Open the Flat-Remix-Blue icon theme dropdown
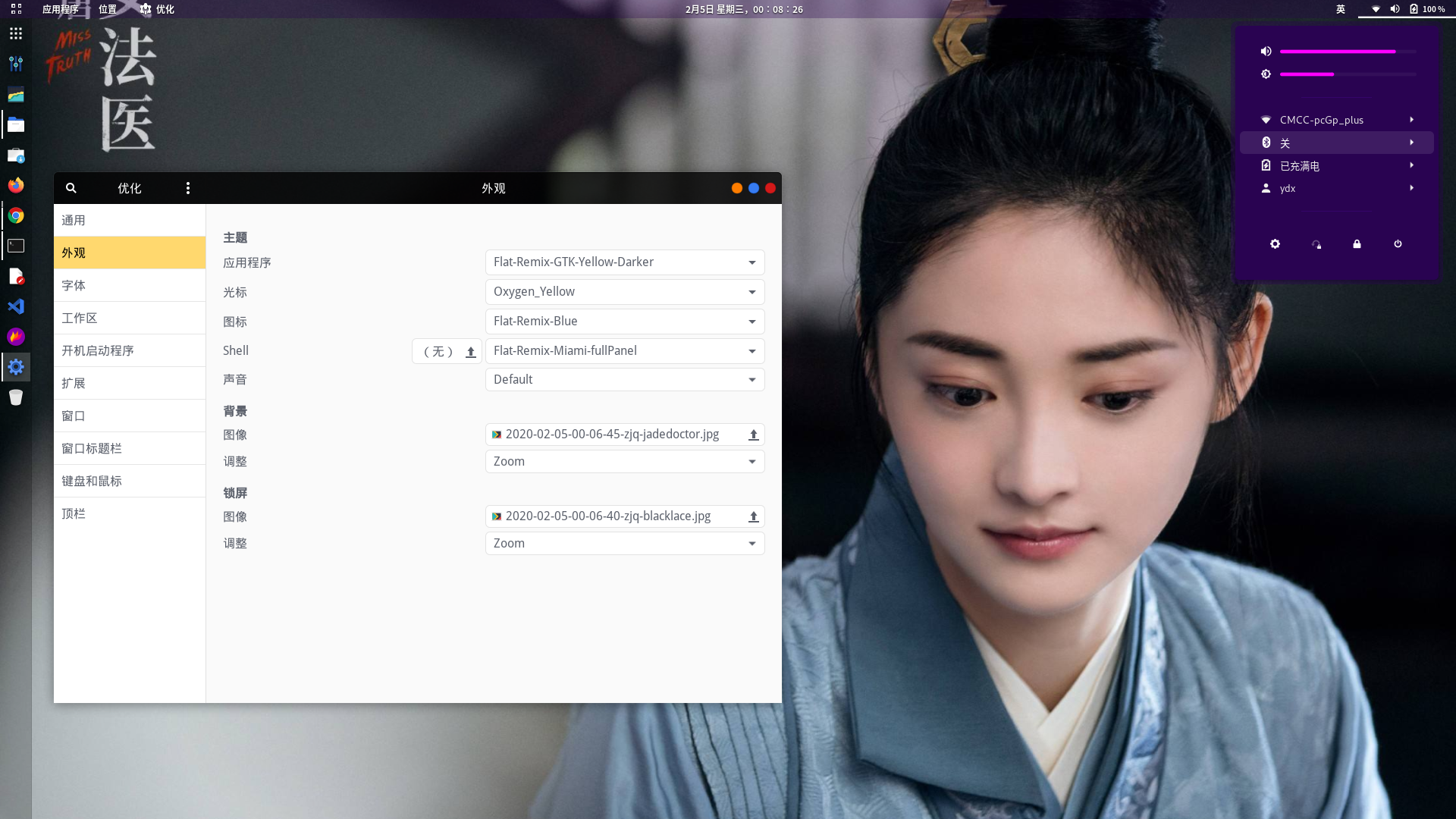Screen dimensions: 1456x819 [624, 322]
